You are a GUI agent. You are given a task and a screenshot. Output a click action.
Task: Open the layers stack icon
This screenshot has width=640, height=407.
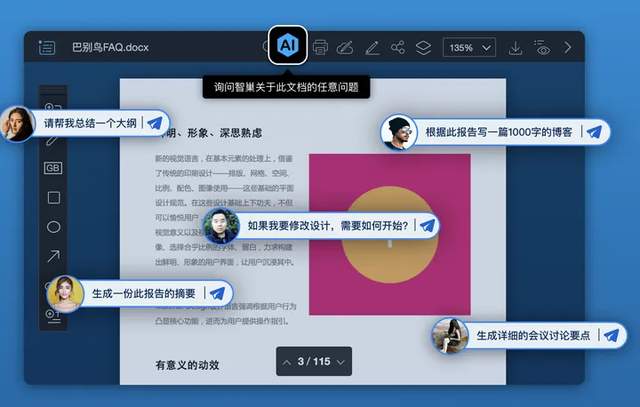(423, 48)
